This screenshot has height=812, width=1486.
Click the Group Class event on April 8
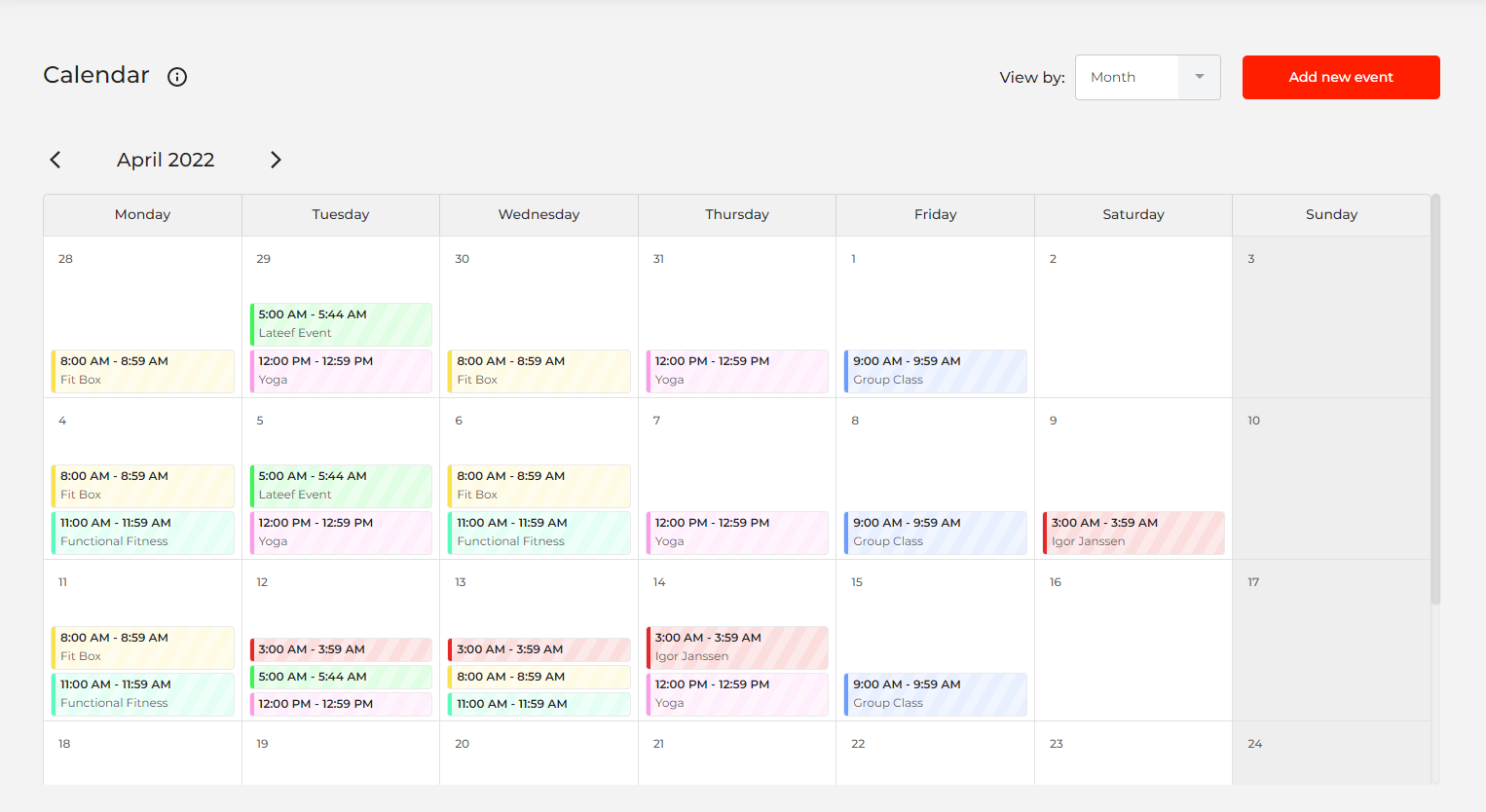tap(935, 533)
